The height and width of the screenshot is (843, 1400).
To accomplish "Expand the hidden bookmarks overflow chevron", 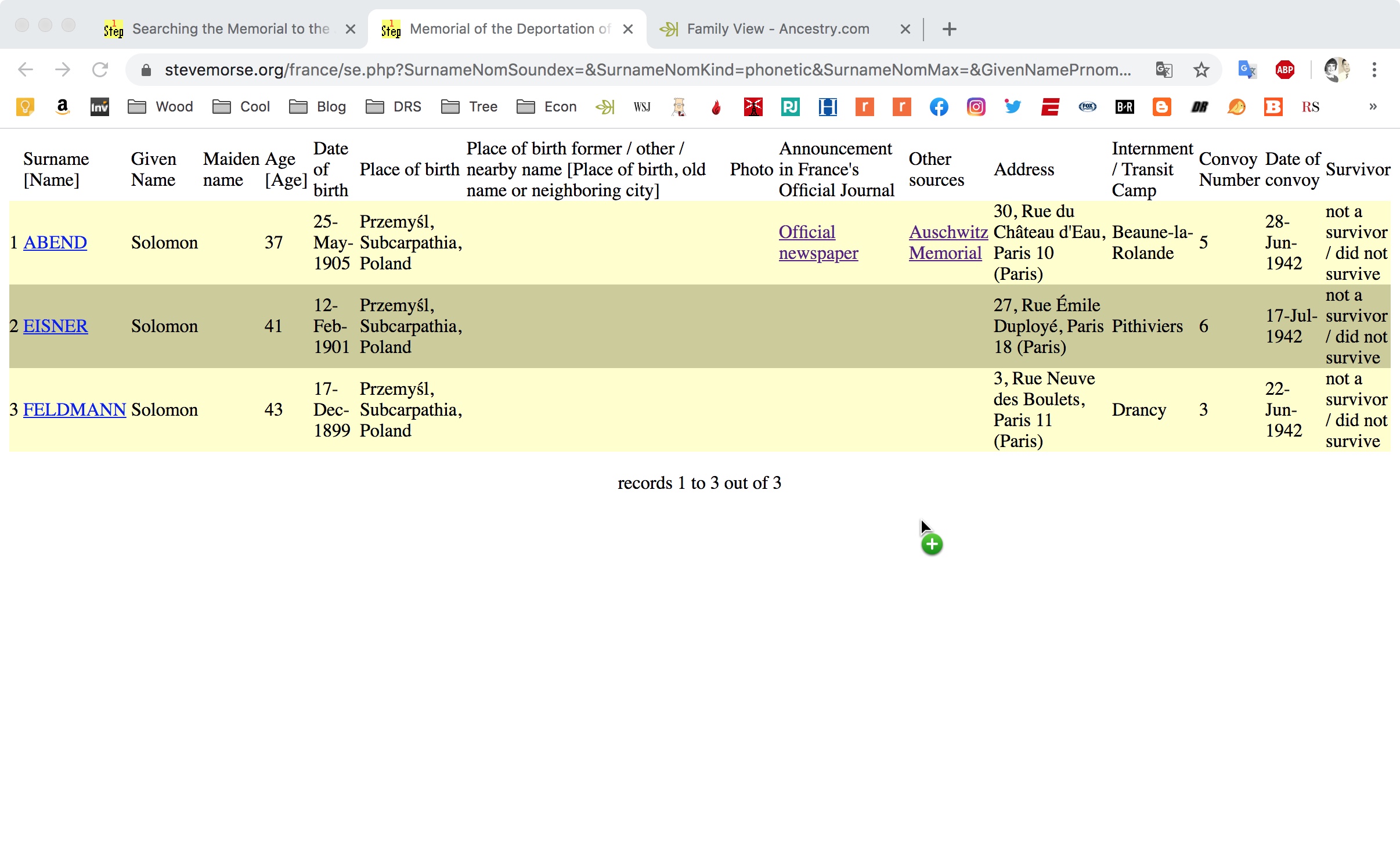I will (x=1373, y=107).
